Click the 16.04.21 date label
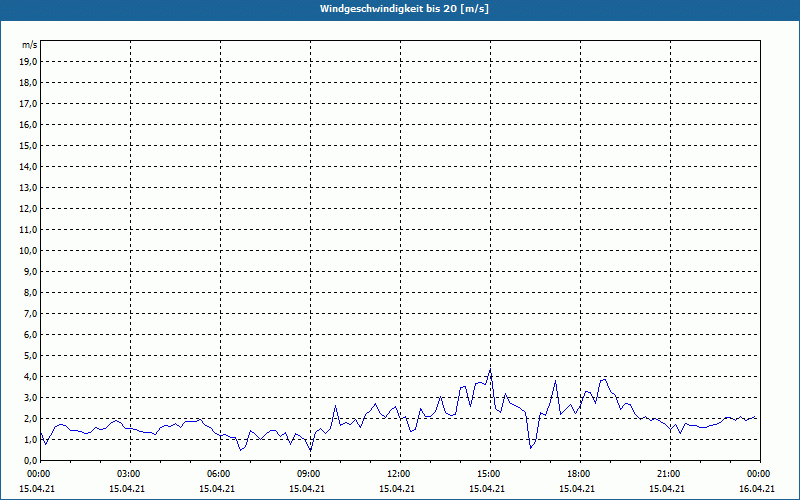This screenshot has height=500, width=800. (757, 489)
